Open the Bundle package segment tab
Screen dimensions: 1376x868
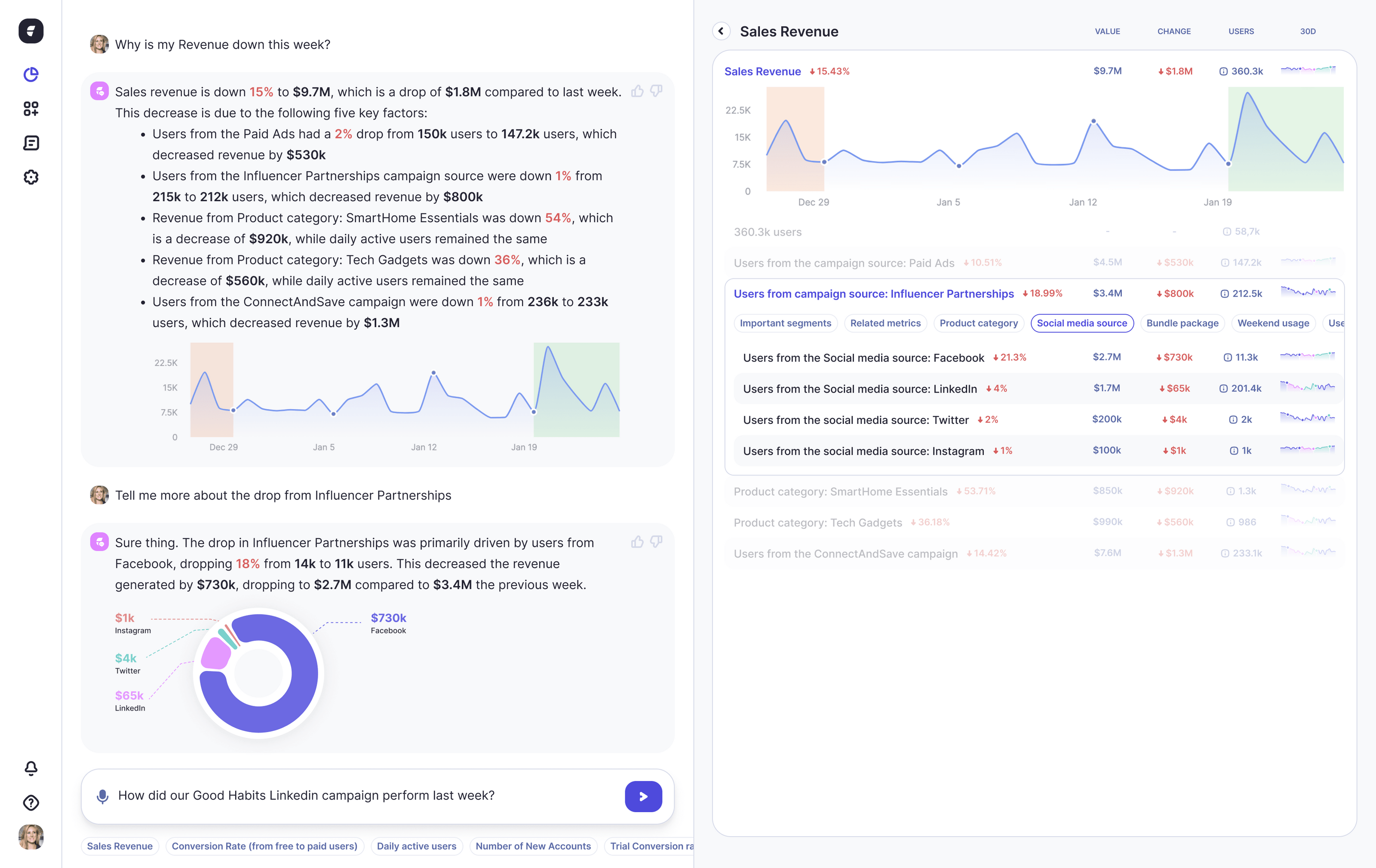coord(1182,323)
